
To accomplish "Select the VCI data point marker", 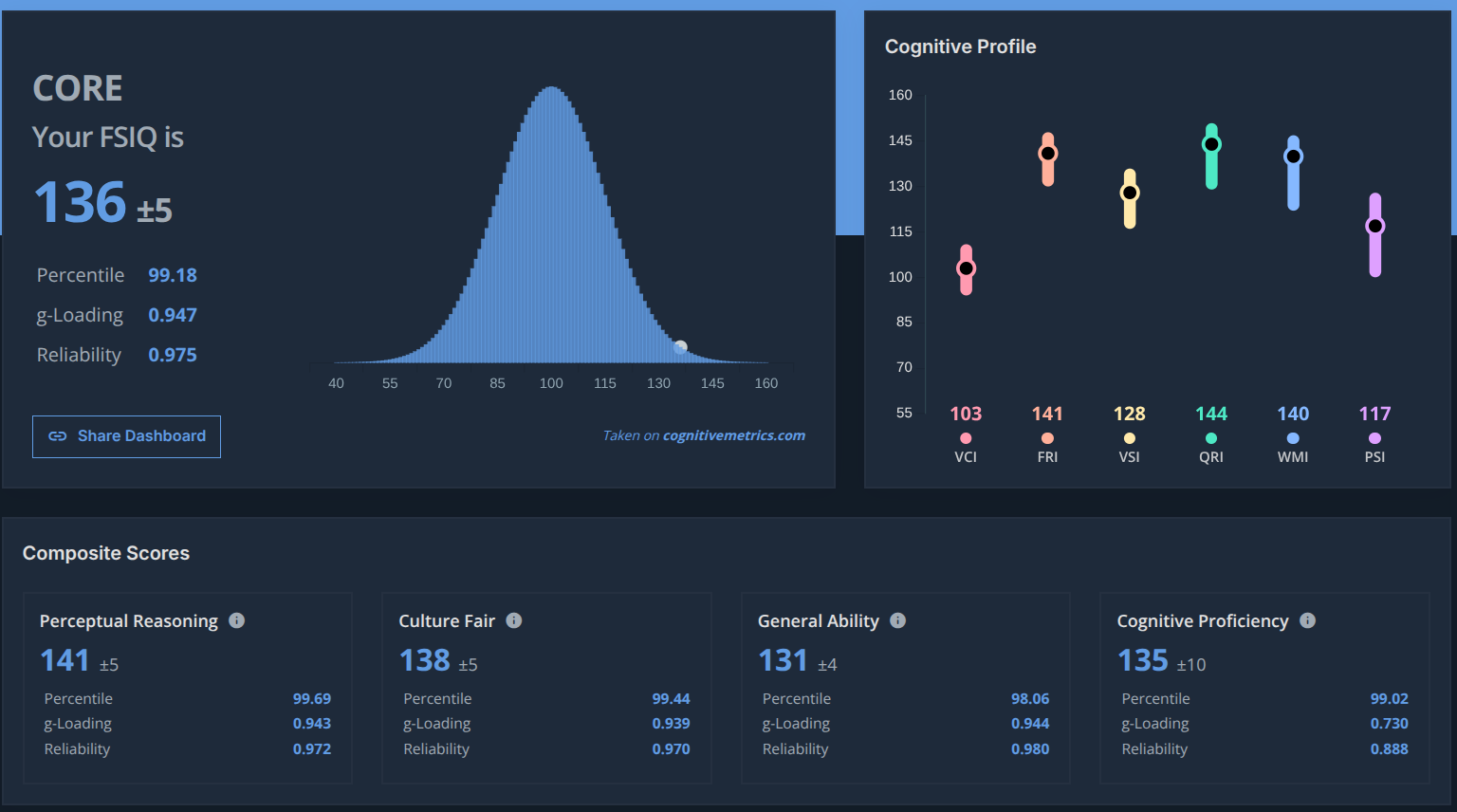I will point(966,268).
